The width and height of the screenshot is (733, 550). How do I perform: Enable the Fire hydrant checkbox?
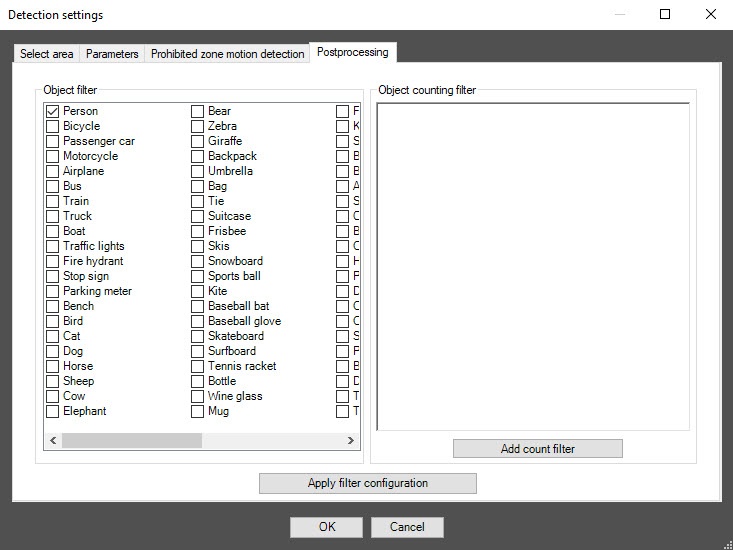pos(52,261)
